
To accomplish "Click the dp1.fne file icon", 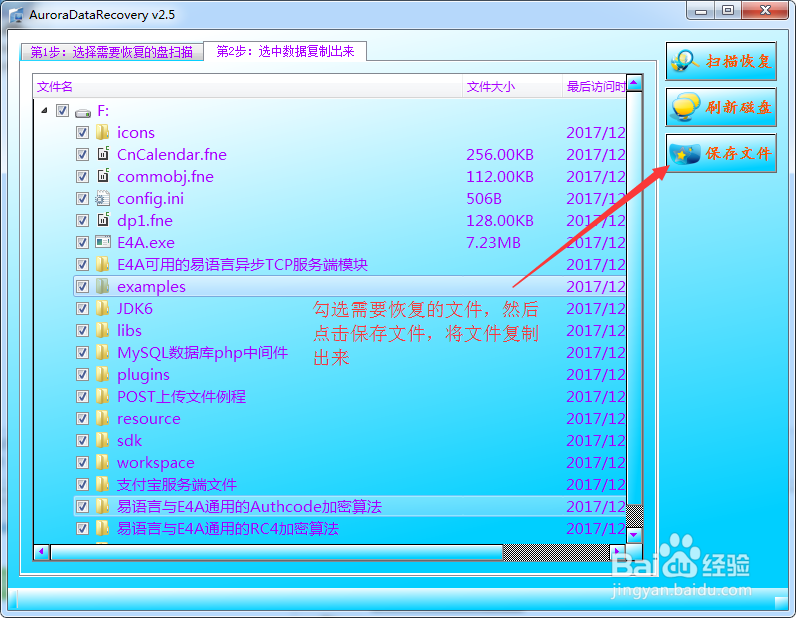I will point(103,219).
